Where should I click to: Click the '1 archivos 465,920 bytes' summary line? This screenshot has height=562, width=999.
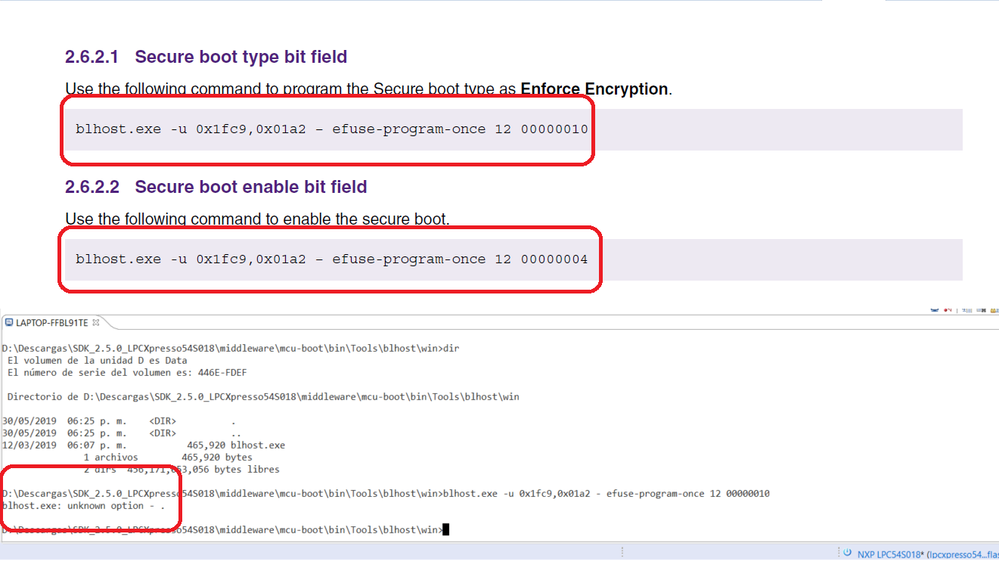[x=168, y=458]
